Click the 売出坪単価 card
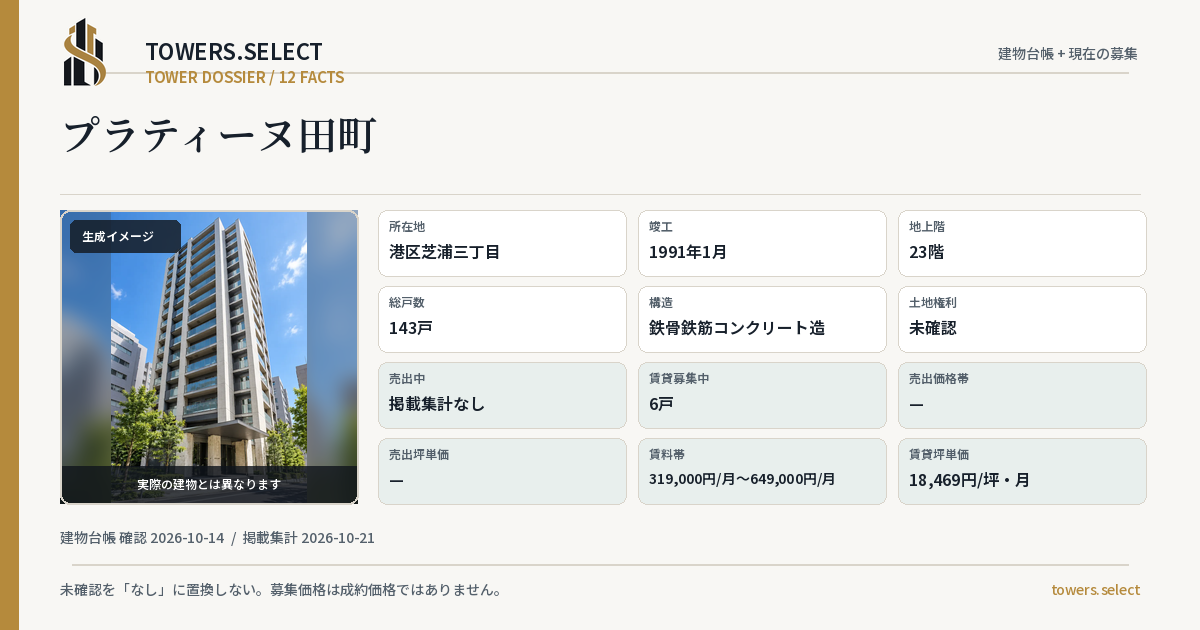 [x=502, y=471]
